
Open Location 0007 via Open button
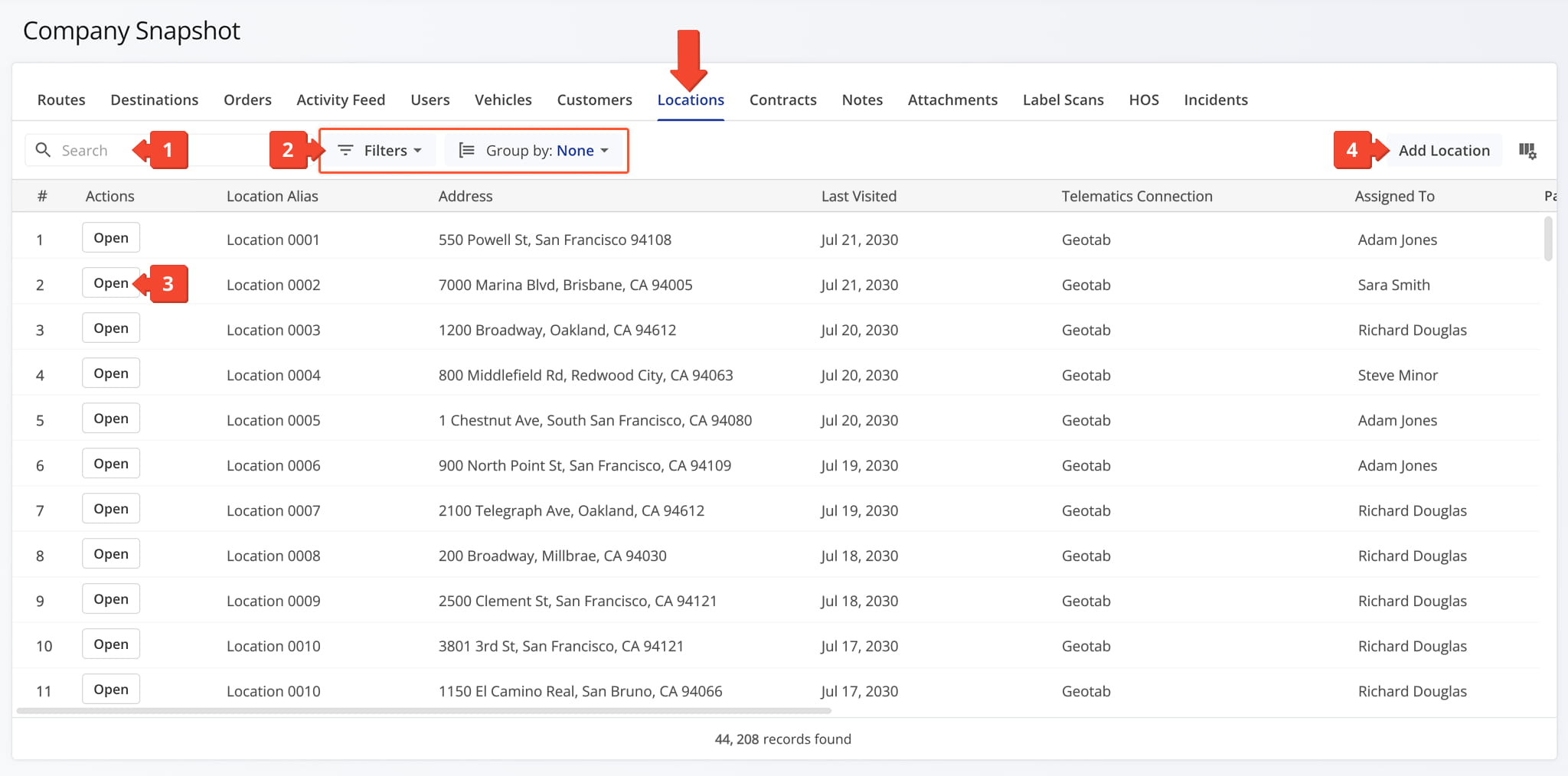coord(111,509)
